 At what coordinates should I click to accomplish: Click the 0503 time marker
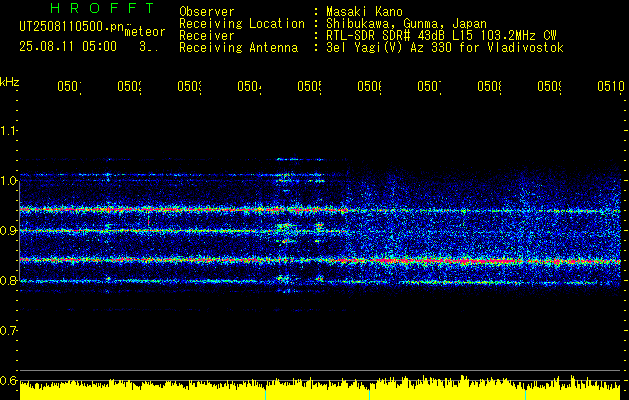click(189, 86)
